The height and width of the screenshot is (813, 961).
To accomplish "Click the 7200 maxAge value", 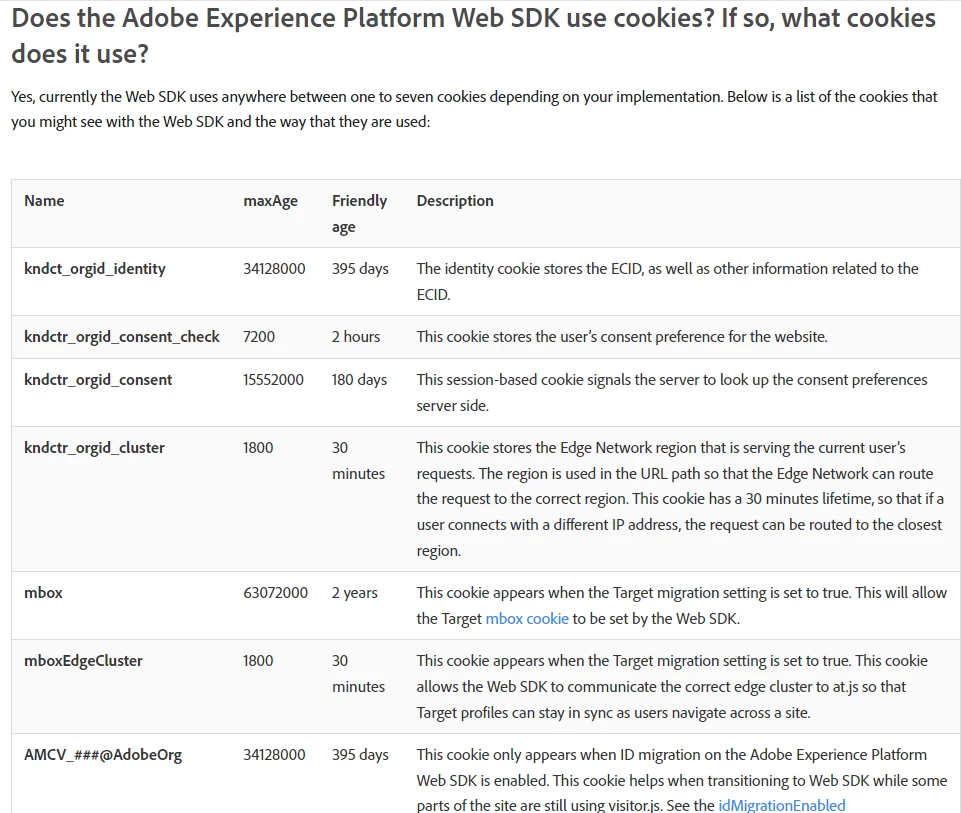I will point(259,337).
